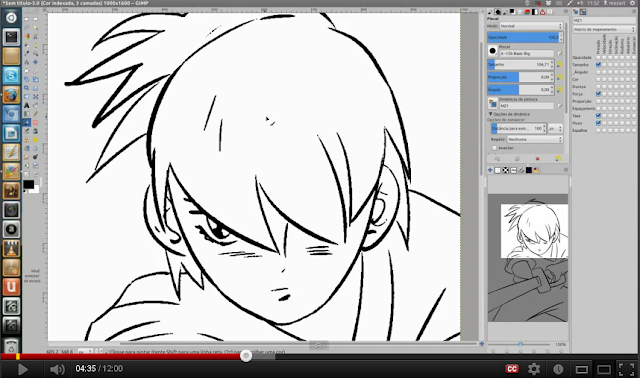The image size is (640, 378).
Task: Open the Ubuntu Dash home button
Action: coord(11,18)
